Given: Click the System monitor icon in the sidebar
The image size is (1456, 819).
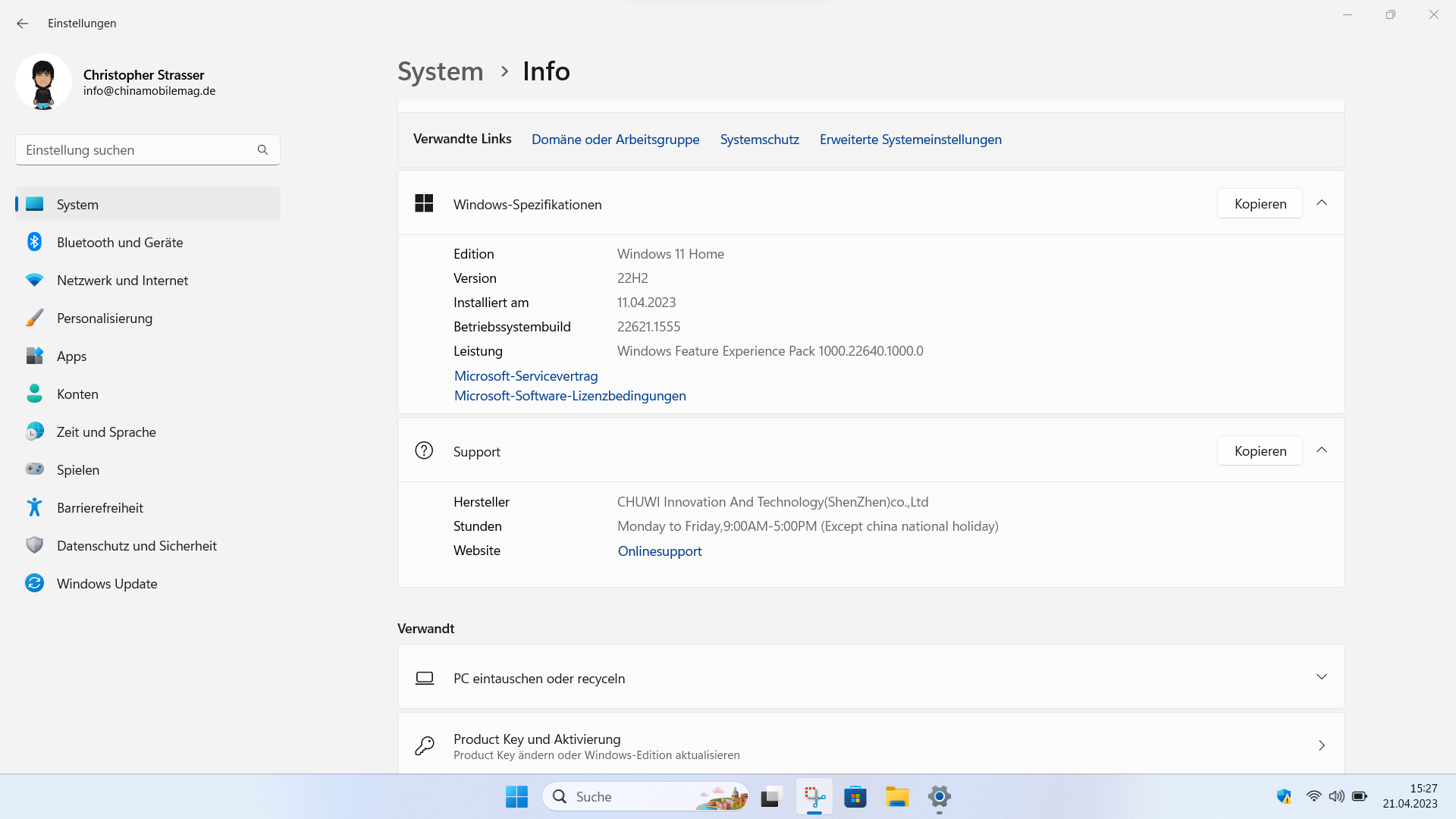Looking at the screenshot, I should point(34,204).
